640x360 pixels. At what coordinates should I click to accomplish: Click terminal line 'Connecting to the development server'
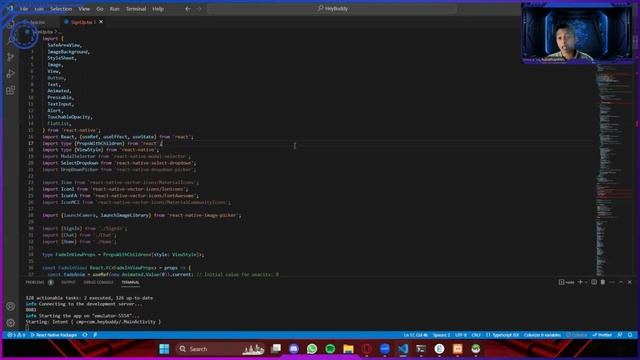[84, 304]
